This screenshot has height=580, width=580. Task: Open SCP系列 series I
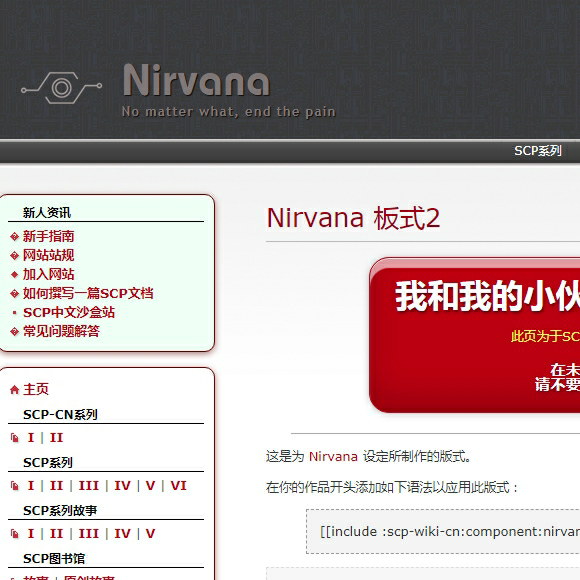[31, 486]
